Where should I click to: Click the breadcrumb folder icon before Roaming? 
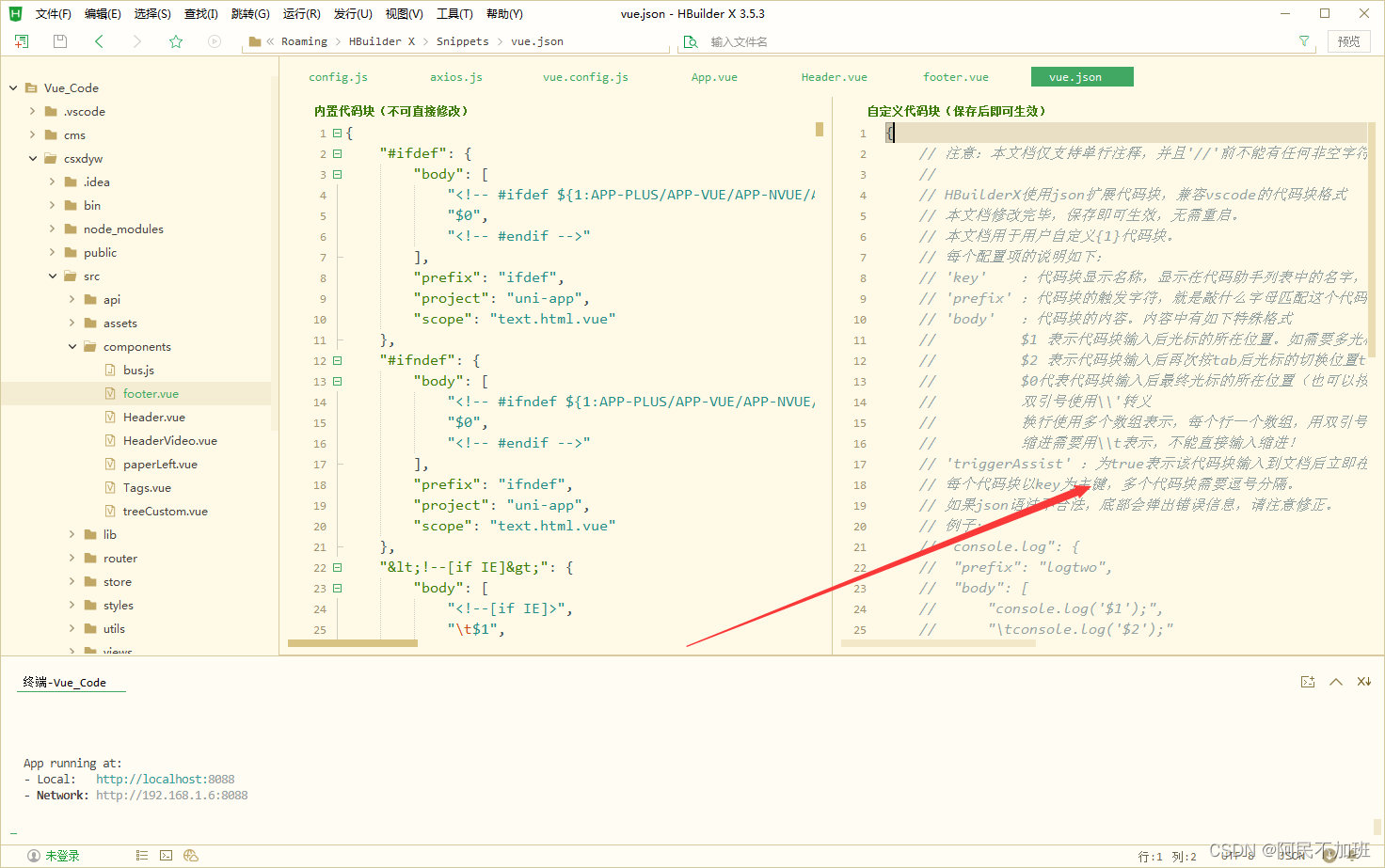coord(255,41)
